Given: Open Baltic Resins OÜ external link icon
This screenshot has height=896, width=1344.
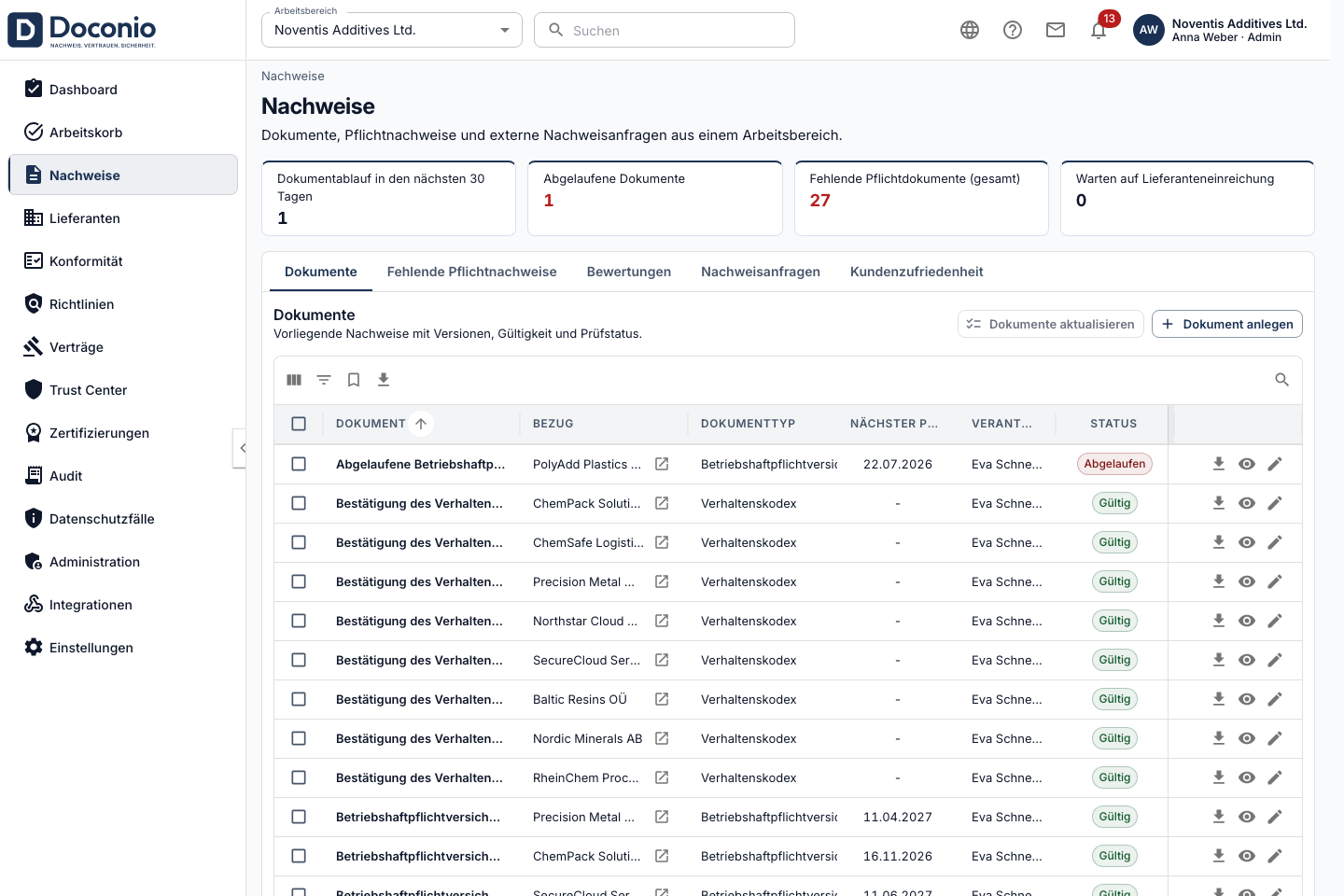Looking at the screenshot, I should [x=662, y=699].
